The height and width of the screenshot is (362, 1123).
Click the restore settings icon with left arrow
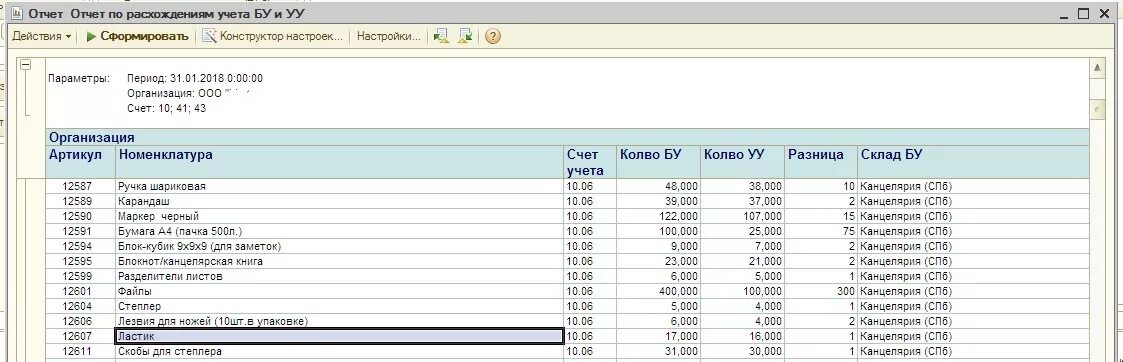[442, 37]
